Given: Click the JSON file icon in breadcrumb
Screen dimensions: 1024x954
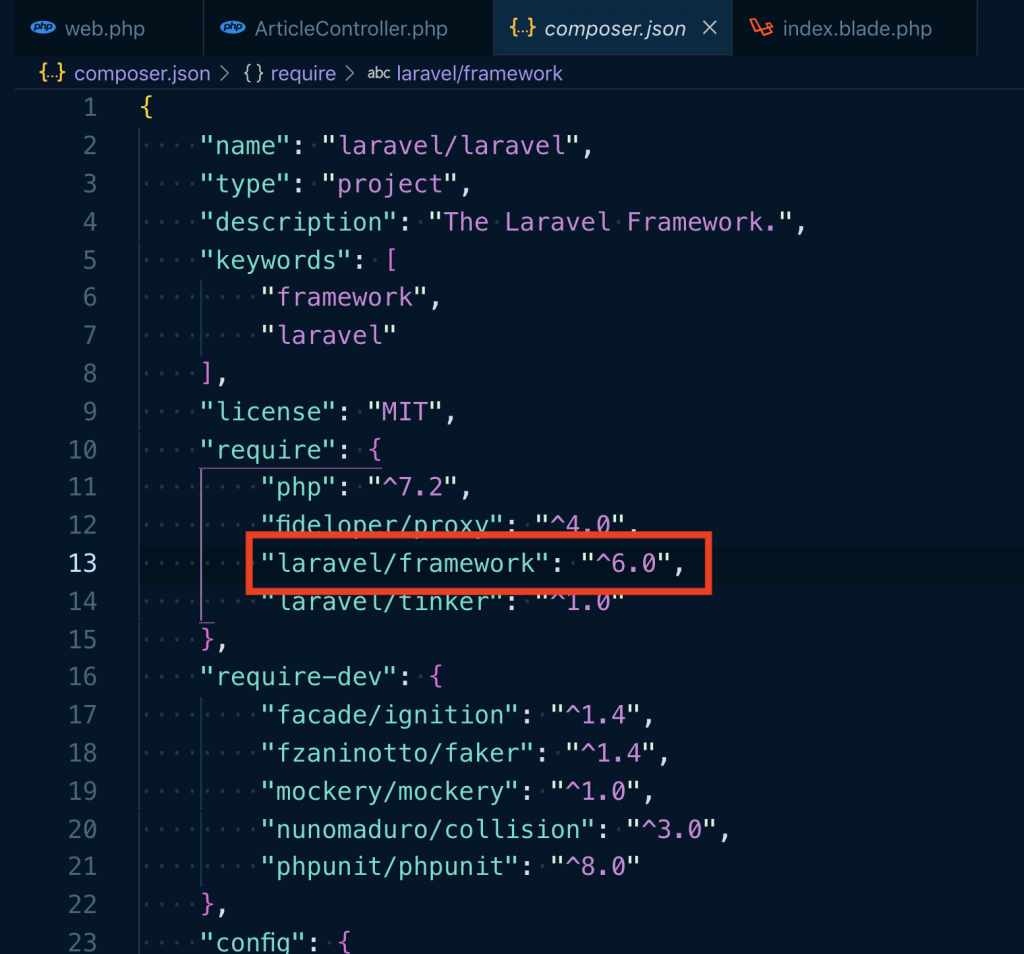Looking at the screenshot, I should (52, 72).
